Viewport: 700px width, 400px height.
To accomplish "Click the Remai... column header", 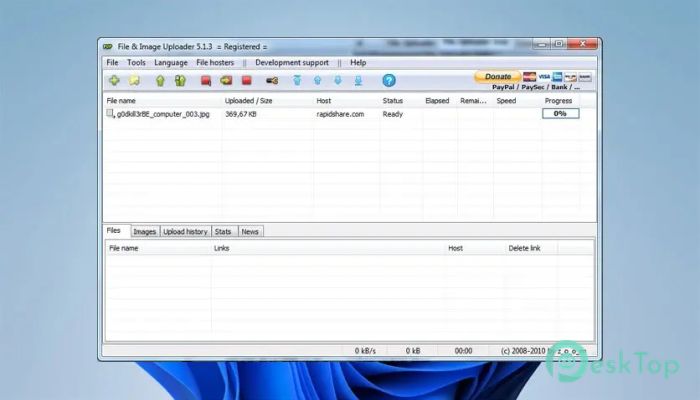I will pyautogui.click(x=475, y=101).
